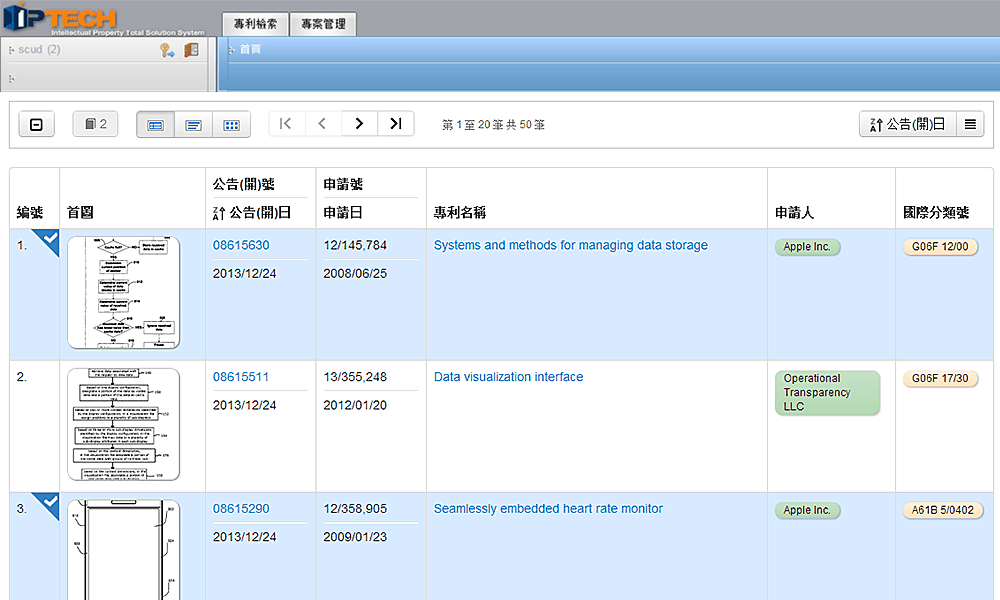The image size is (1000, 600).
Task: Click the door logout icon
Action: click(191, 50)
